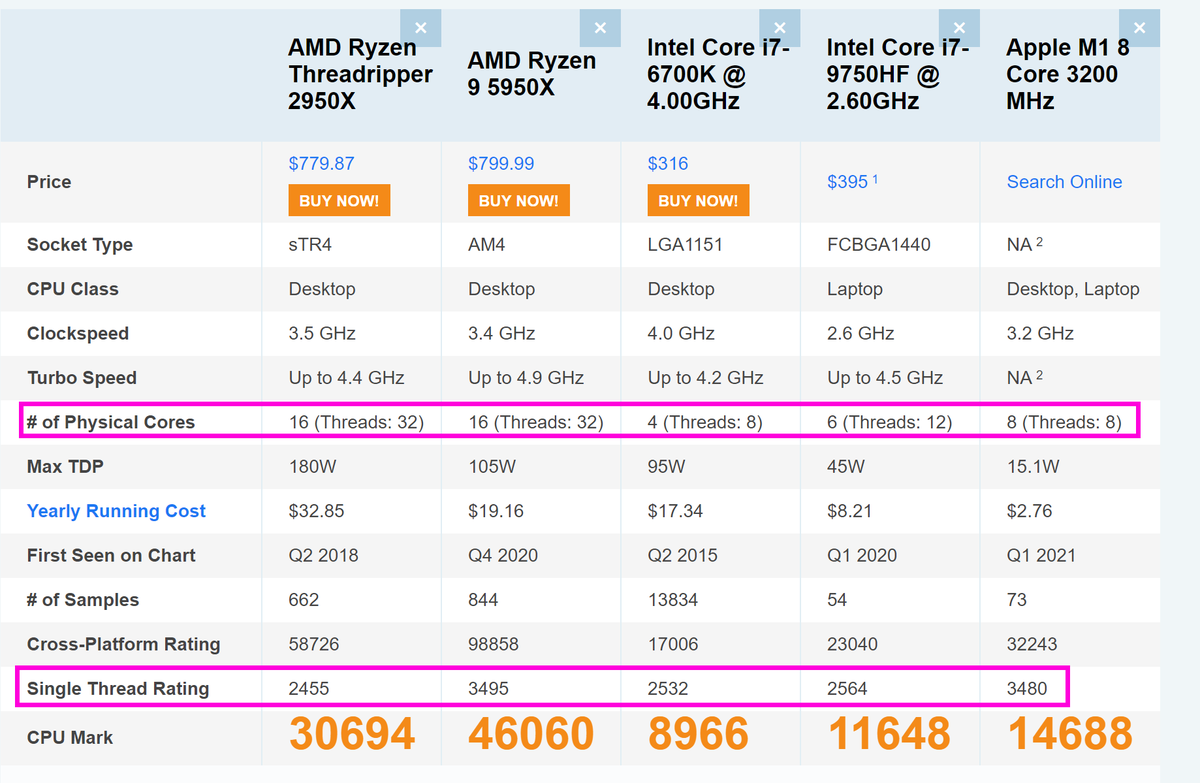1200x783 pixels.
Task: Click CPU Class Desktop, Laptop cell
Action: click(x=1073, y=289)
